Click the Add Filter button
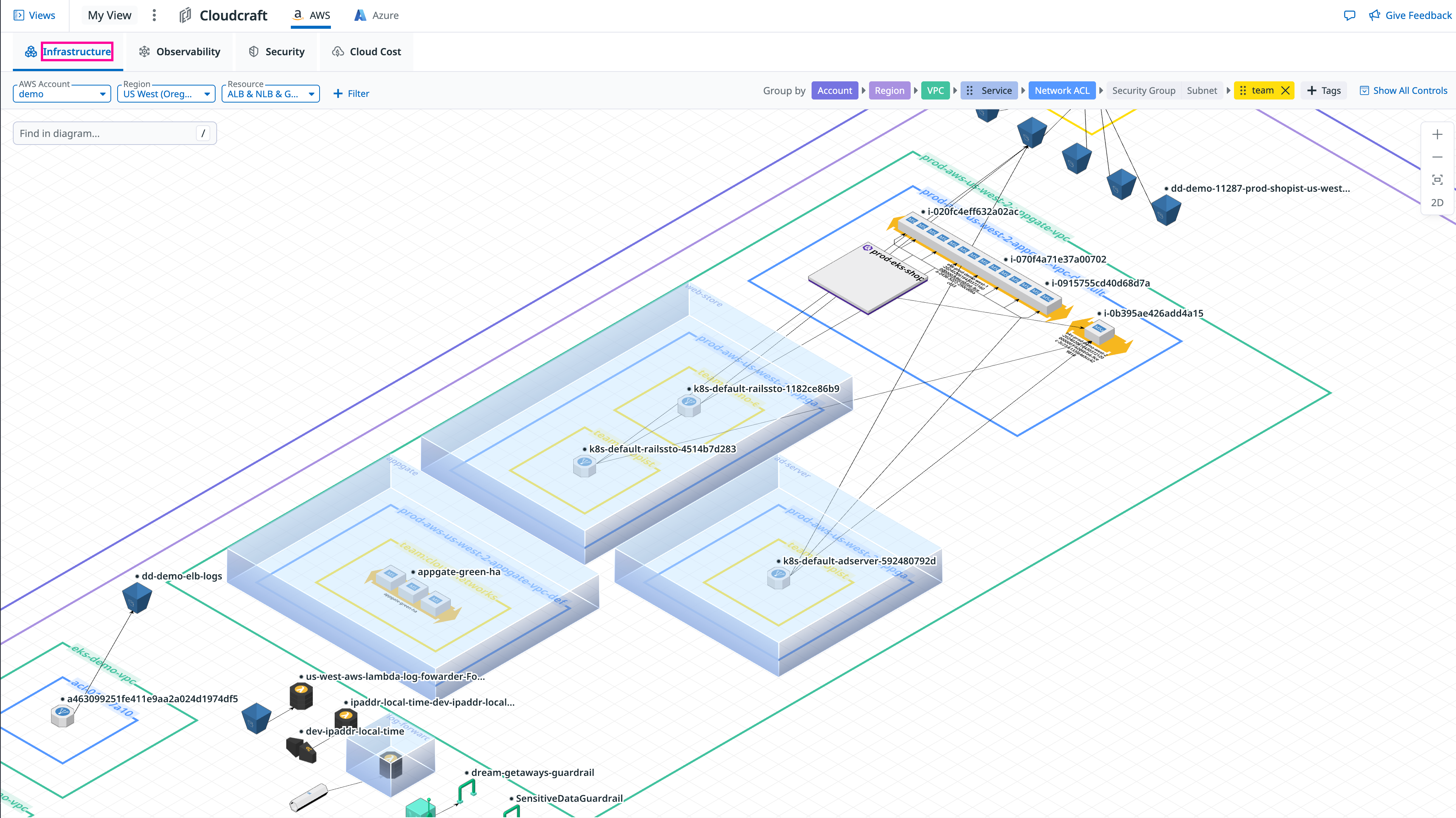The image size is (1456, 818). (x=351, y=93)
